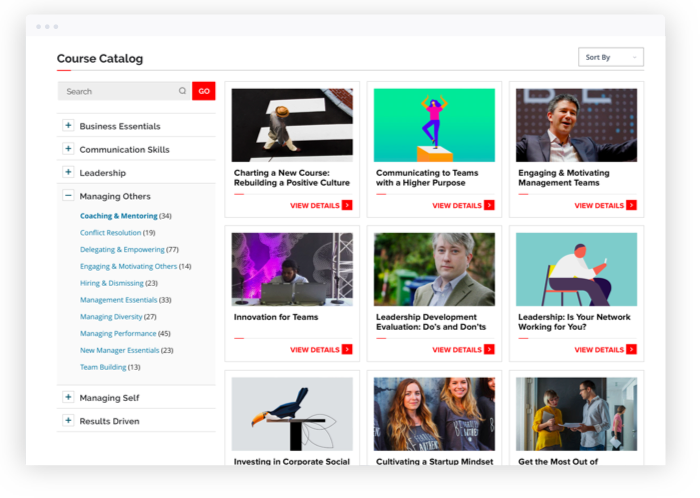Viewport: 700px width, 498px height.
Task: Click the red arrow icon on Engaging & Motivating Management Teams
Action: 631,205
